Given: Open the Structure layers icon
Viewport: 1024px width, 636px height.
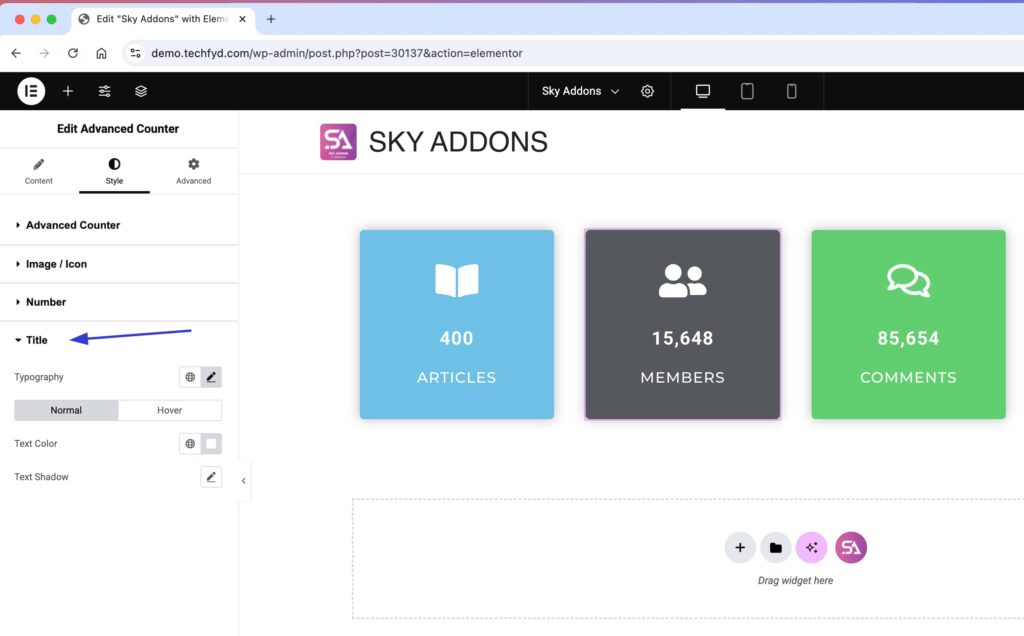Looking at the screenshot, I should 141,91.
